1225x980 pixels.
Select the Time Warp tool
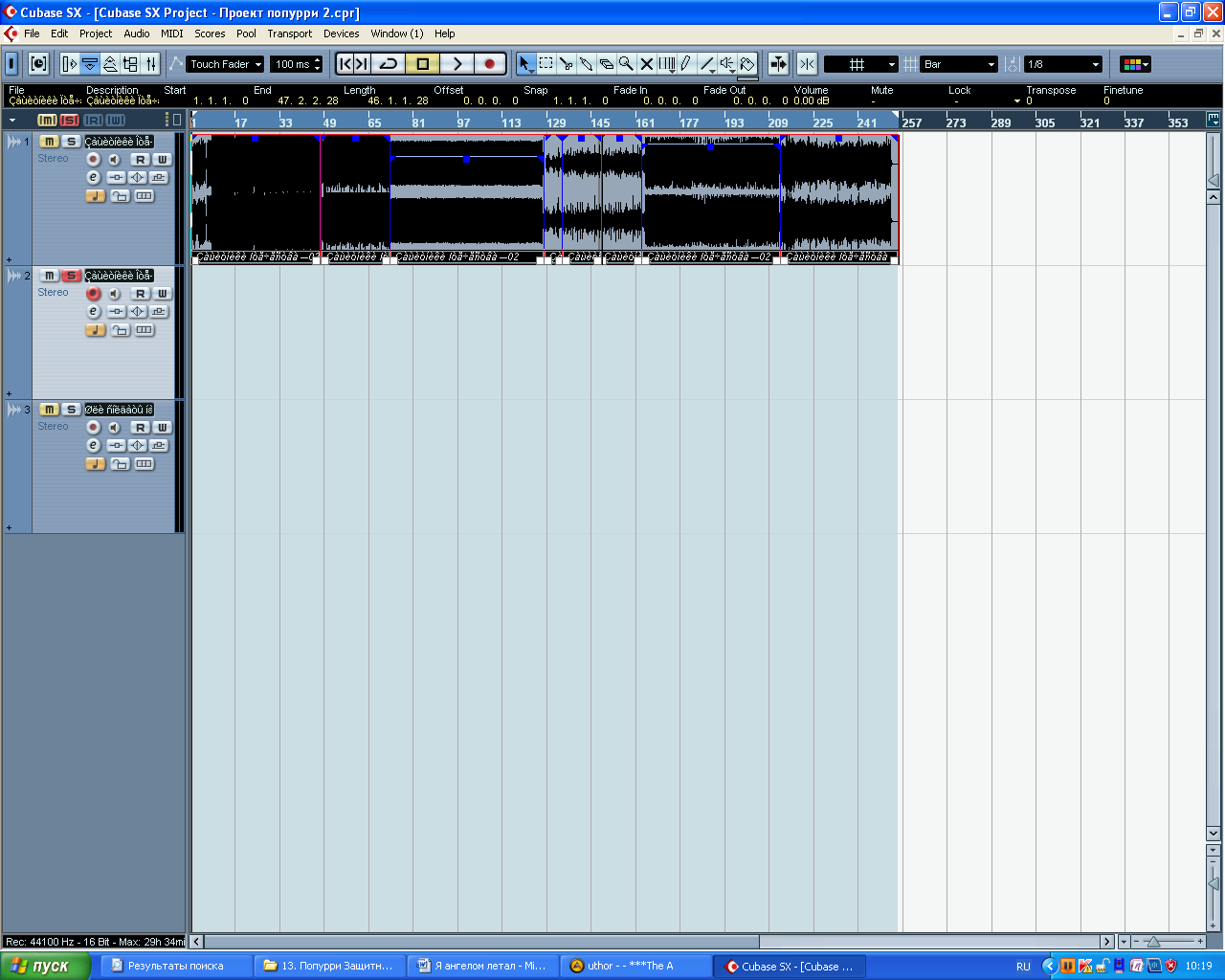coord(667,64)
